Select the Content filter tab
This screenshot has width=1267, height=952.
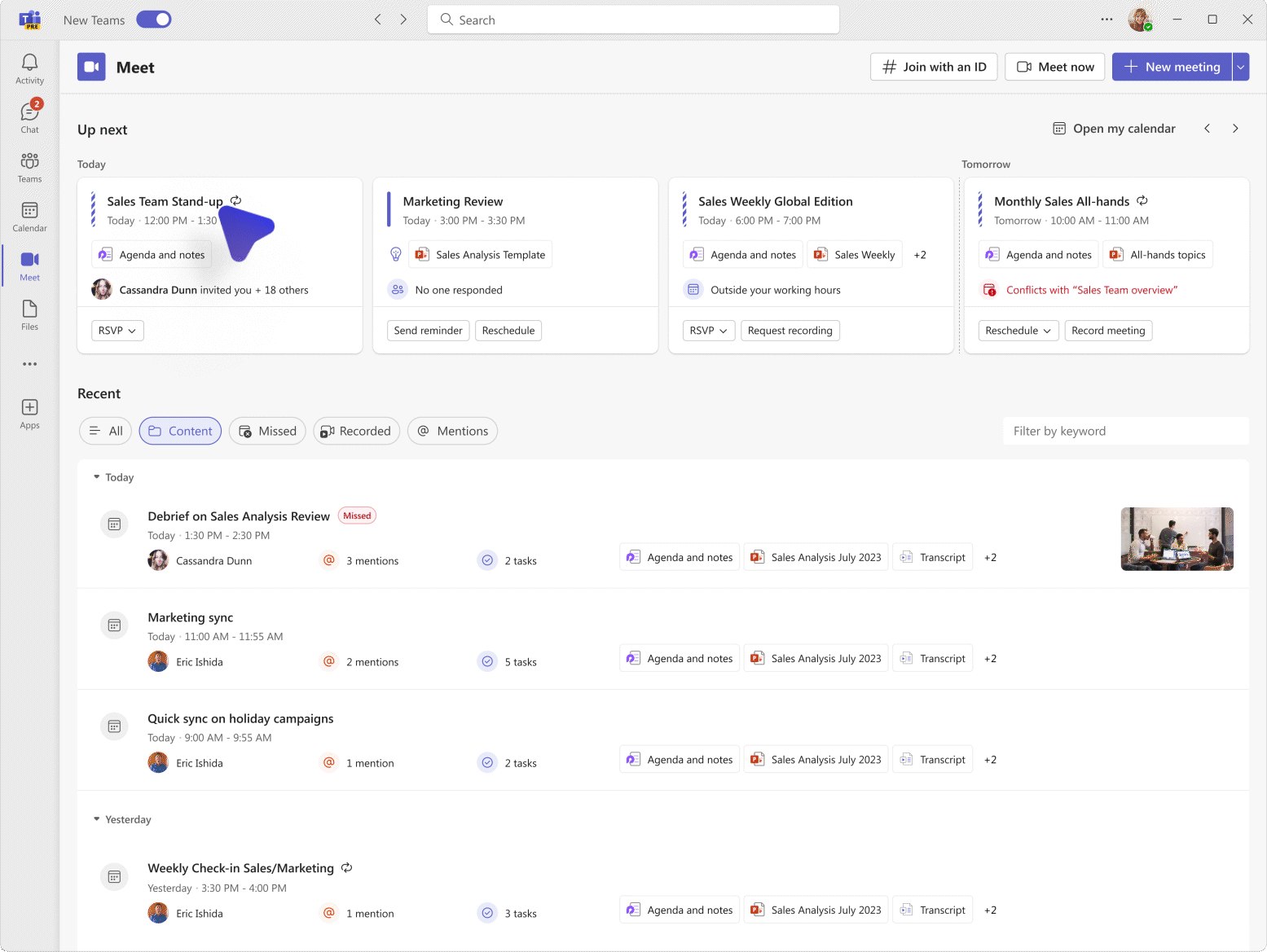pyautogui.click(x=180, y=431)
